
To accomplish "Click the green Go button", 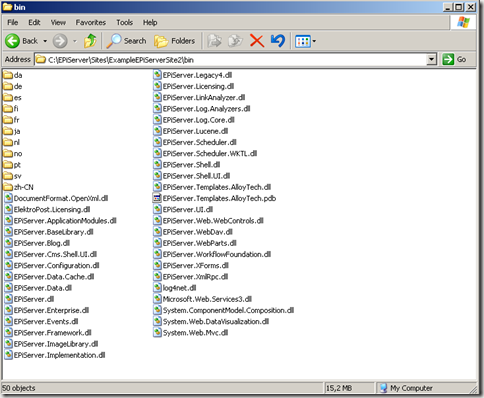I will [x=454, y=60].
